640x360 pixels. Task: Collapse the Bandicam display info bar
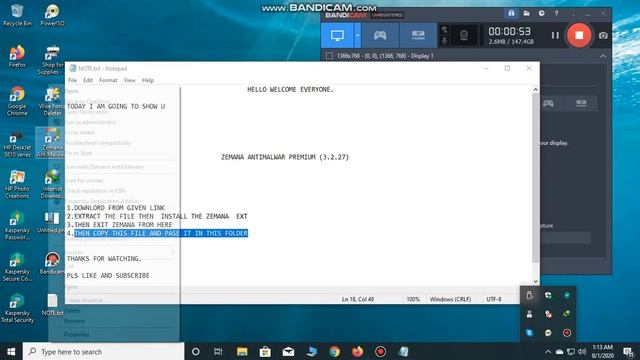603,56
